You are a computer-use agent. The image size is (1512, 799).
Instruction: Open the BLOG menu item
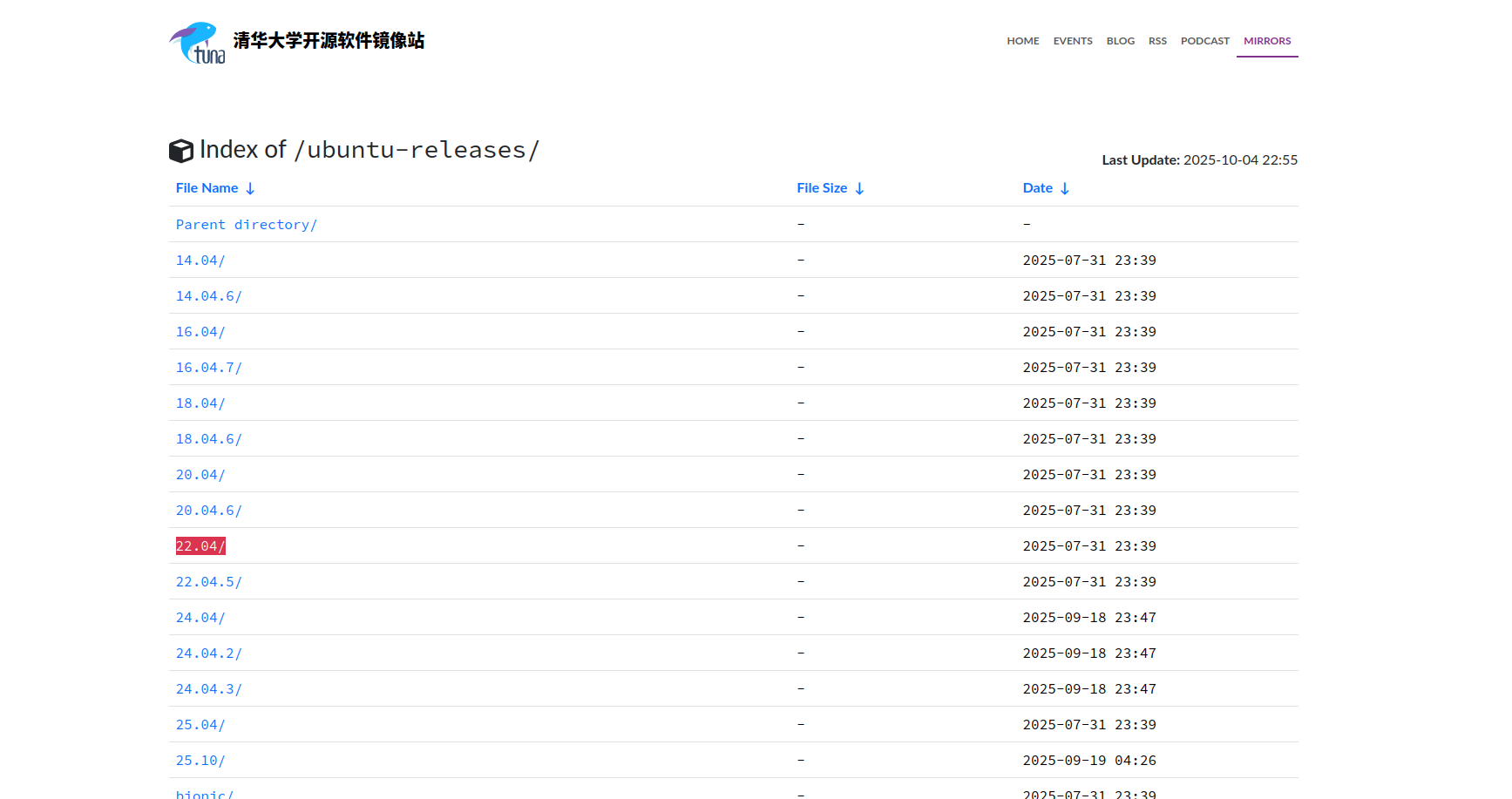point(1121,41)
